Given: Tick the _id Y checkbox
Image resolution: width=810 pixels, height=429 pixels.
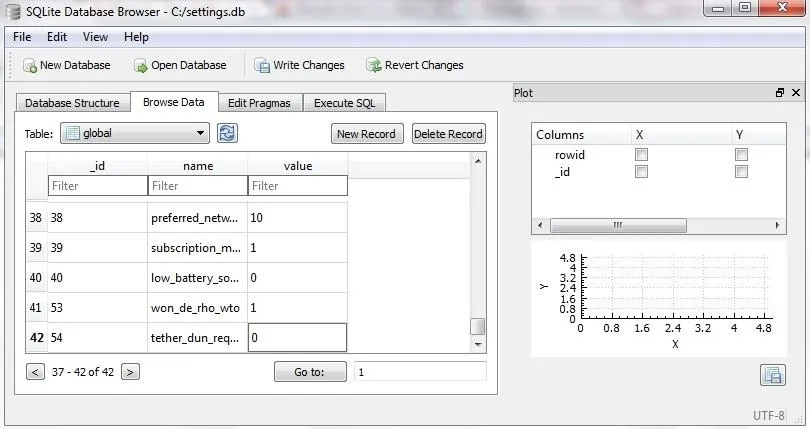Looking at the screenshot, I should click(x=741, y=172).
